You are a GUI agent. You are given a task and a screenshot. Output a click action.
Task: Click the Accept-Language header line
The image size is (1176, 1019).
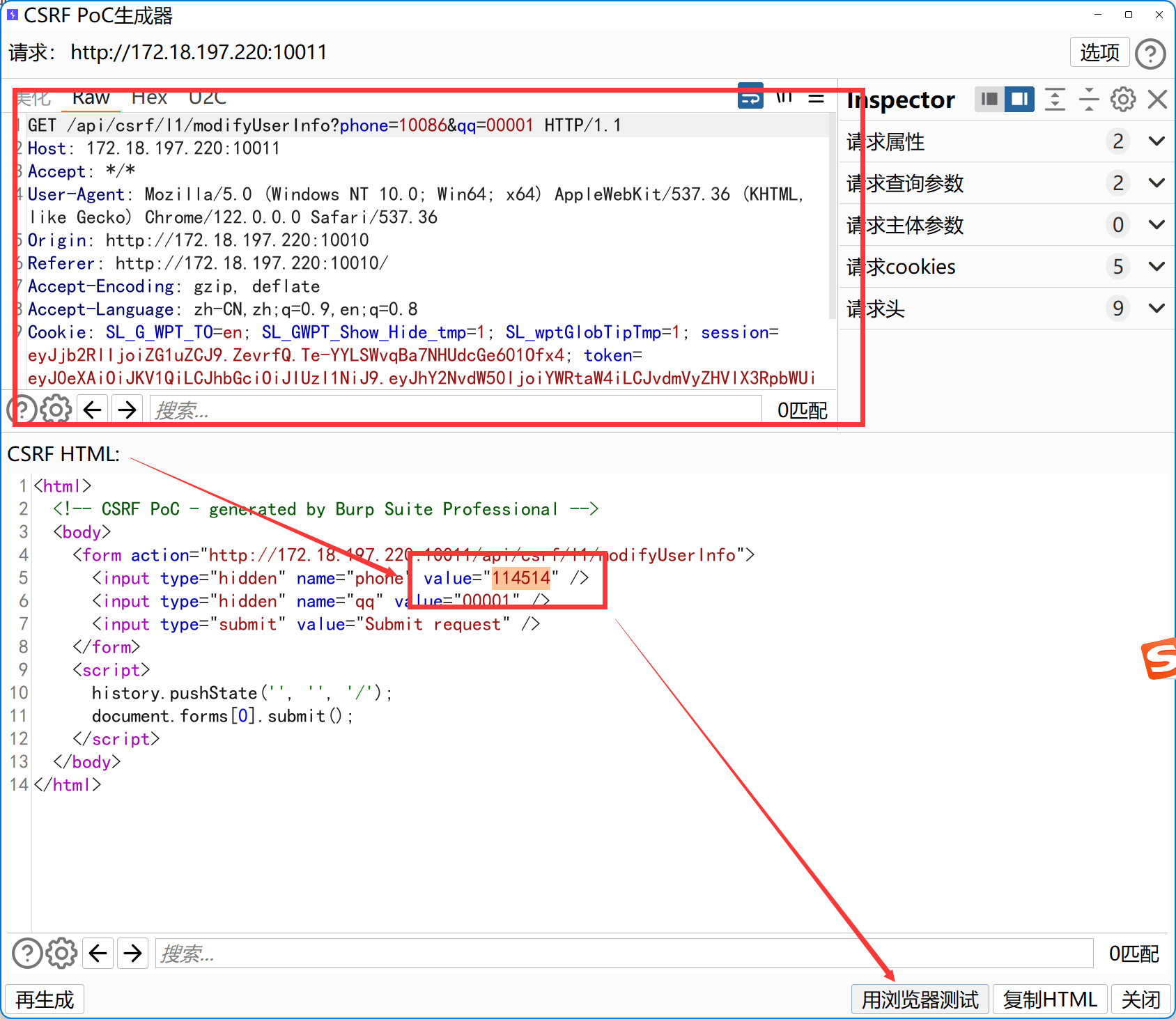[x=222, y=309]
